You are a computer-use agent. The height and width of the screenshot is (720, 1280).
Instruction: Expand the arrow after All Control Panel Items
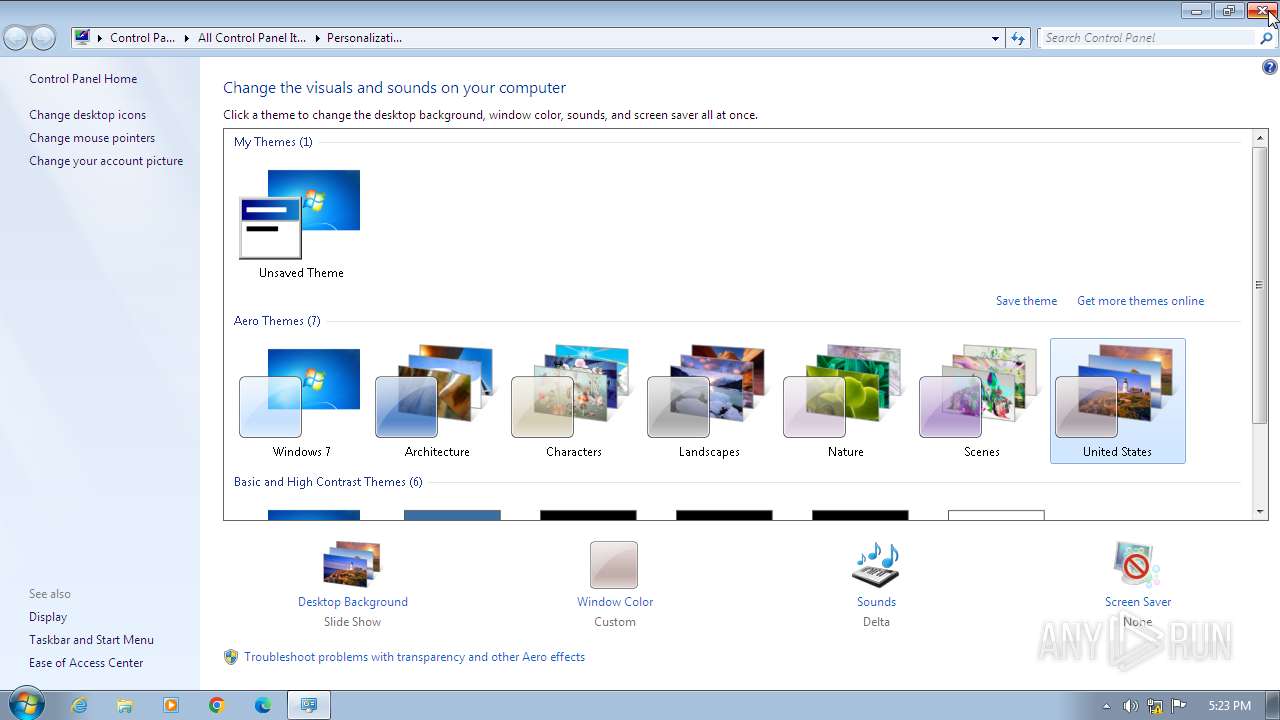tap(317, 38)
